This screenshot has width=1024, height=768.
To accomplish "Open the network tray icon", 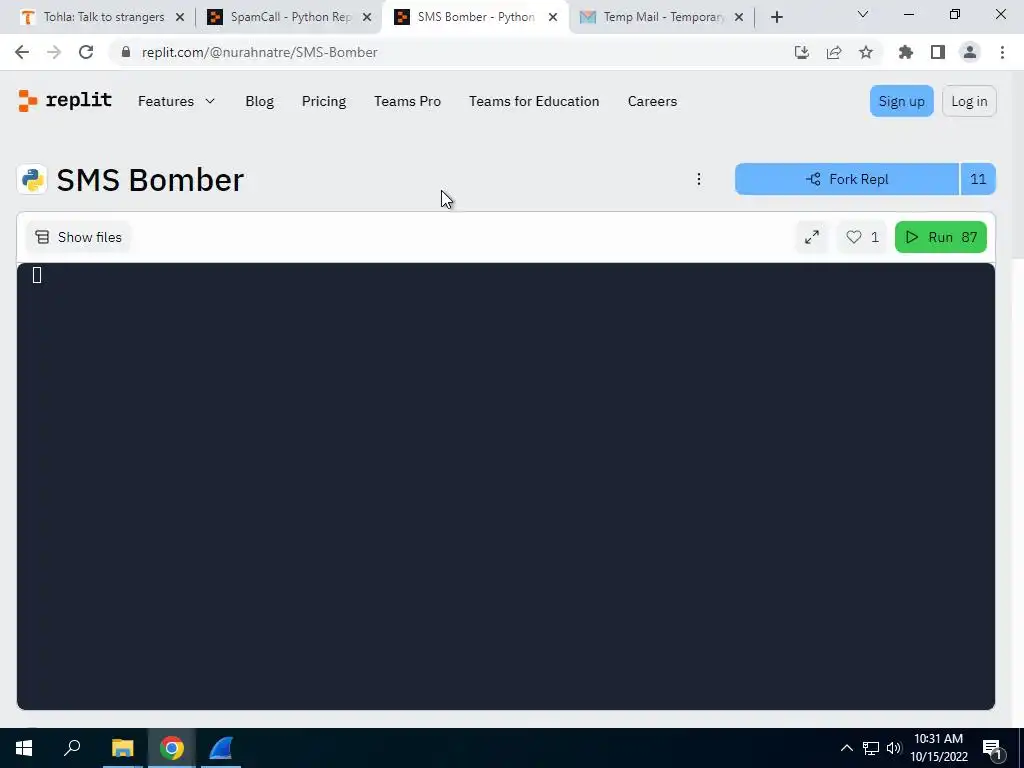I will (x=871, y=748).
